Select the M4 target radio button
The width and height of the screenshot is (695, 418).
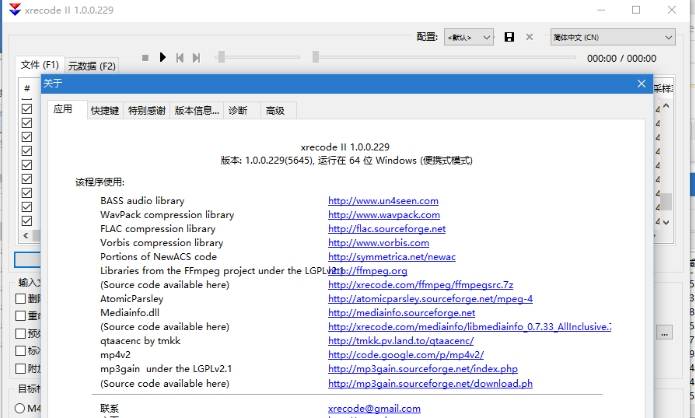pyautogui.click(x=20, y=408)
